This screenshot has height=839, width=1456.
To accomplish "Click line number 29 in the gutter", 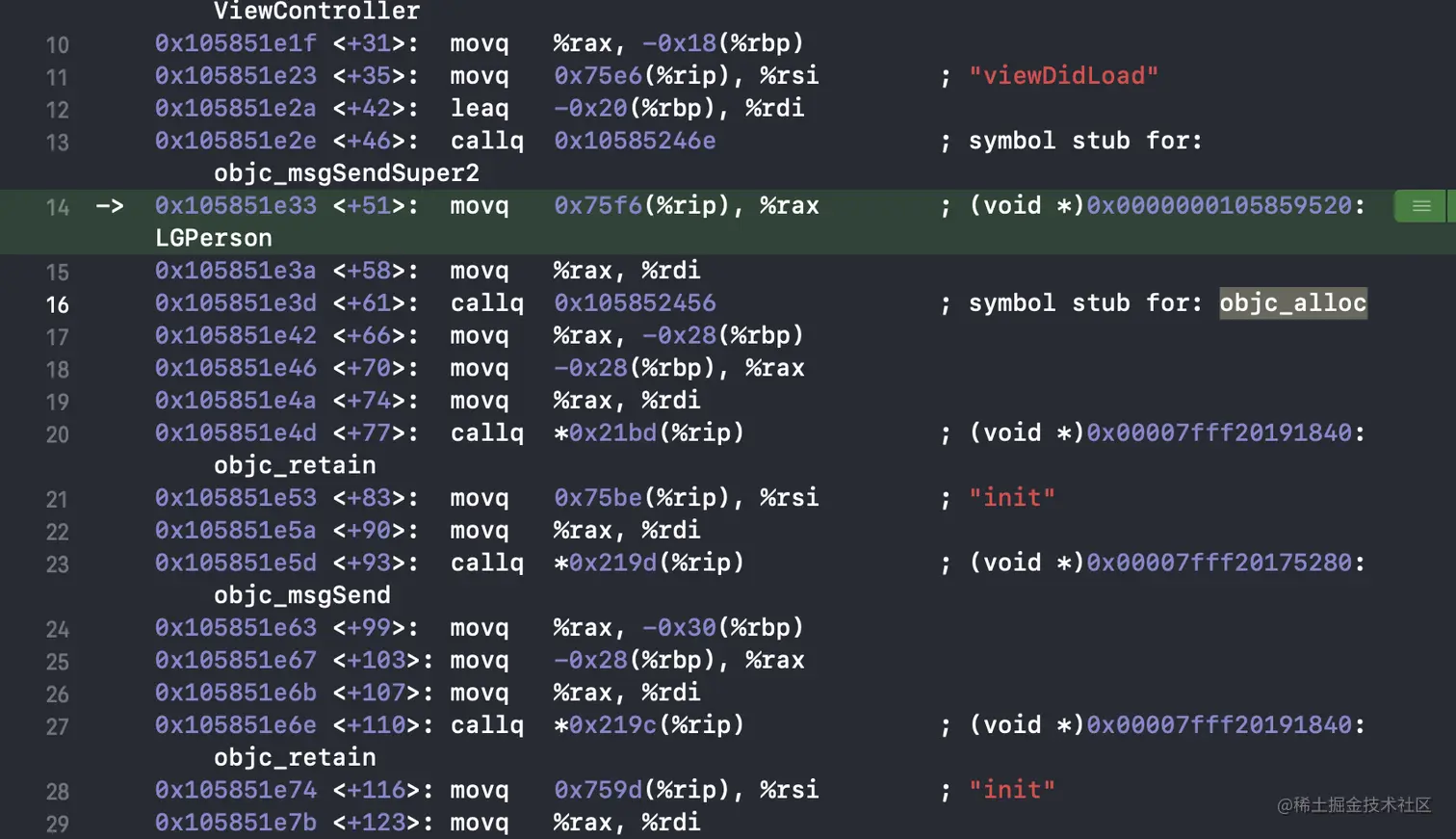I will point(58,824).
